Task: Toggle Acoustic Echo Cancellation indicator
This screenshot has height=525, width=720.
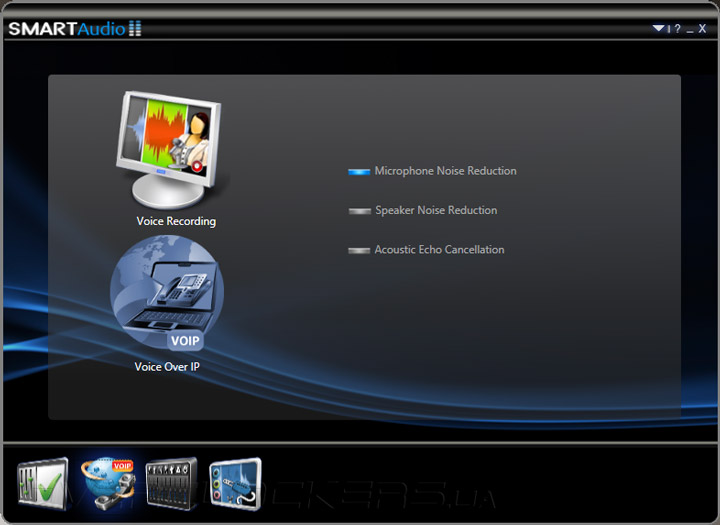Action: (x=359, y=250)
